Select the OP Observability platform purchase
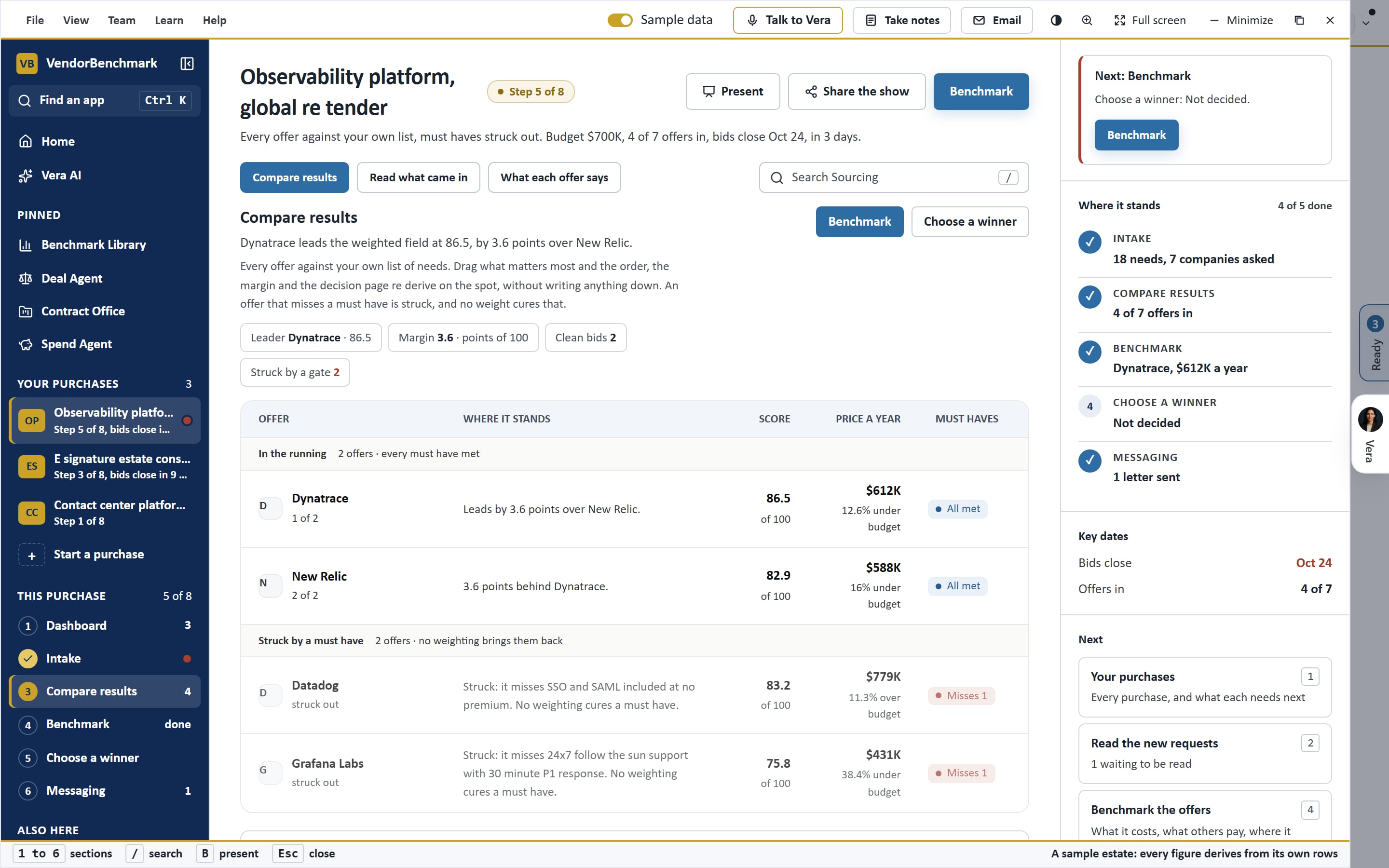1389x868 pixels. pos(105,420)
